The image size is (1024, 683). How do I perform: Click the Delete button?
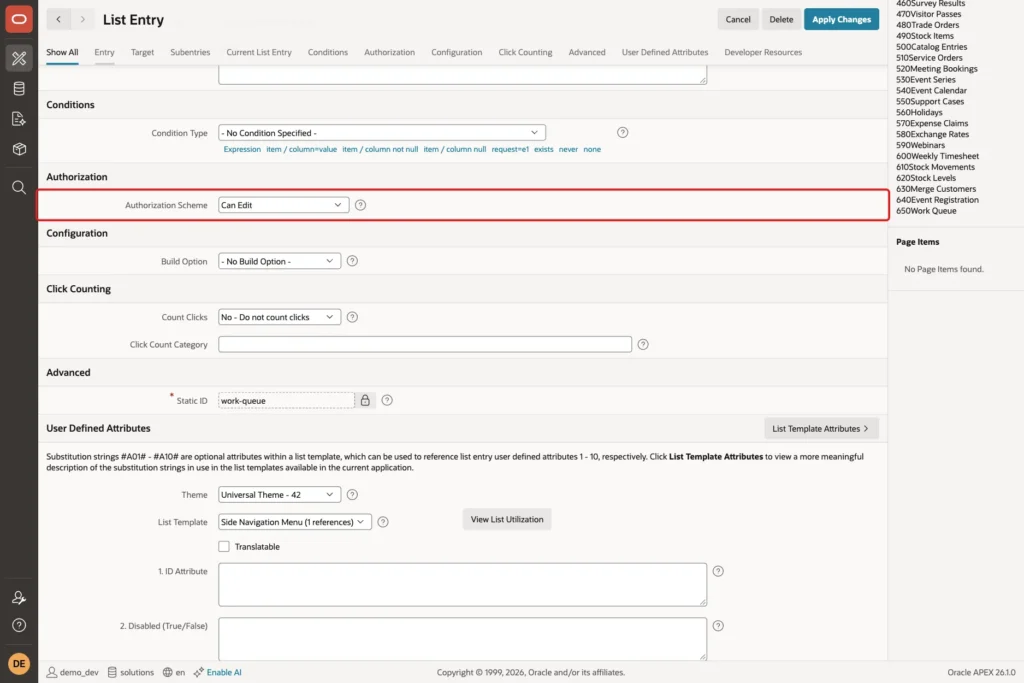[x=781, y=20]
